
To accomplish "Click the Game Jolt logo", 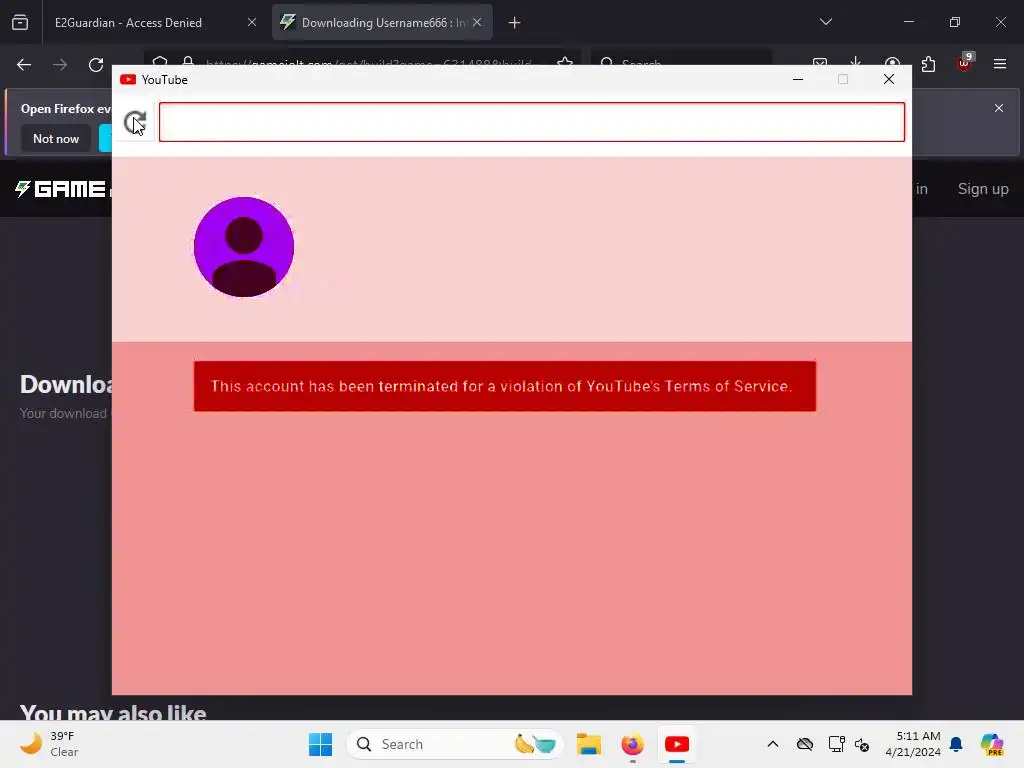I will (63, 189).
